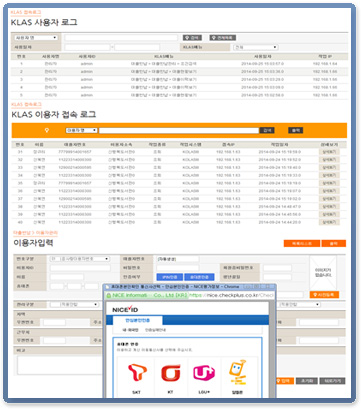Open search-field dropdown in KLAS 사용자 로그

tap(36, 38)
